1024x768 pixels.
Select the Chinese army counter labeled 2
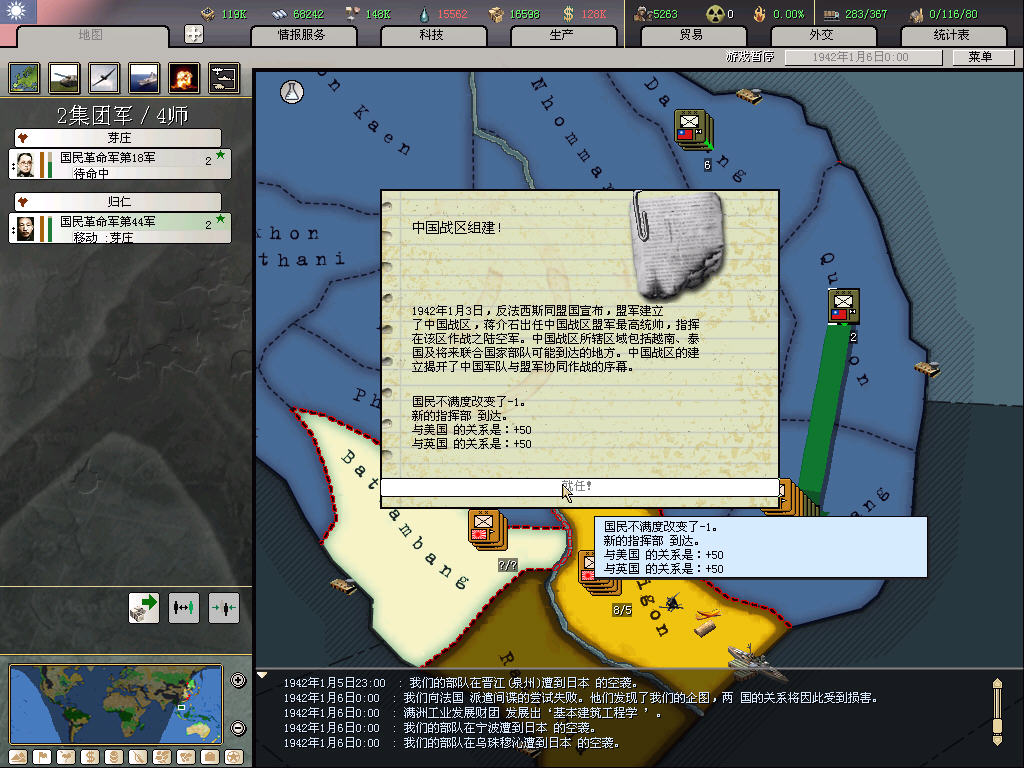coord(843,306)
